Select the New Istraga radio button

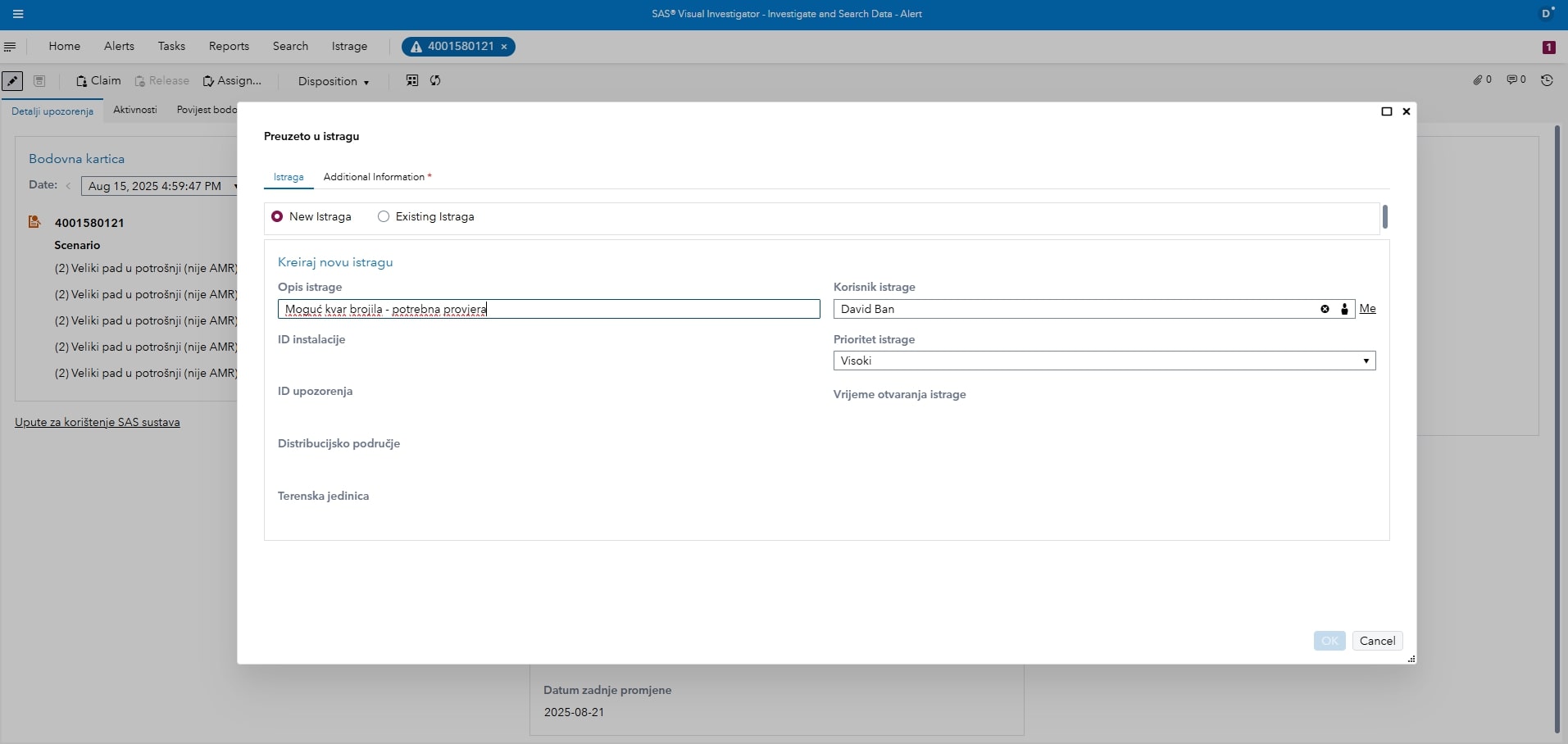coord(277,216)
